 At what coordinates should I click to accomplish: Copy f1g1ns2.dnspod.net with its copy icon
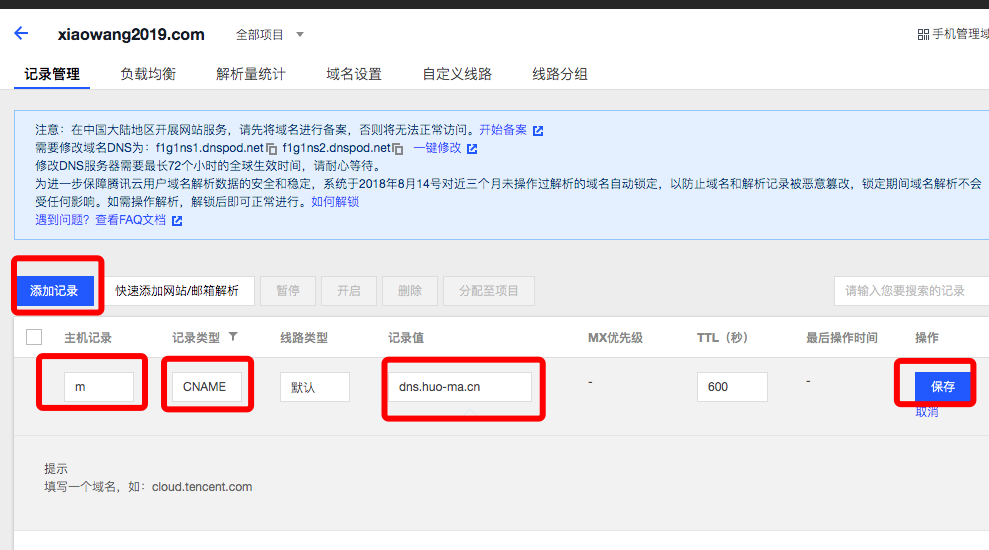[x=398, y=149]
